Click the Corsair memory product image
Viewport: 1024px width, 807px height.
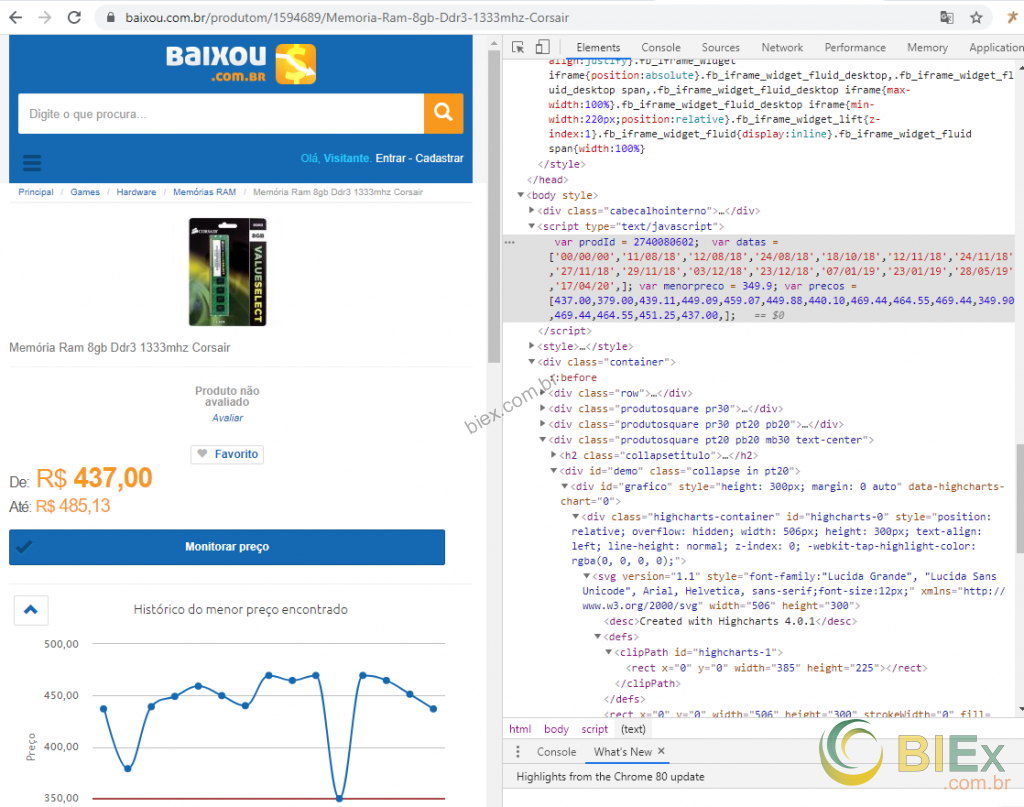point(227,272)
